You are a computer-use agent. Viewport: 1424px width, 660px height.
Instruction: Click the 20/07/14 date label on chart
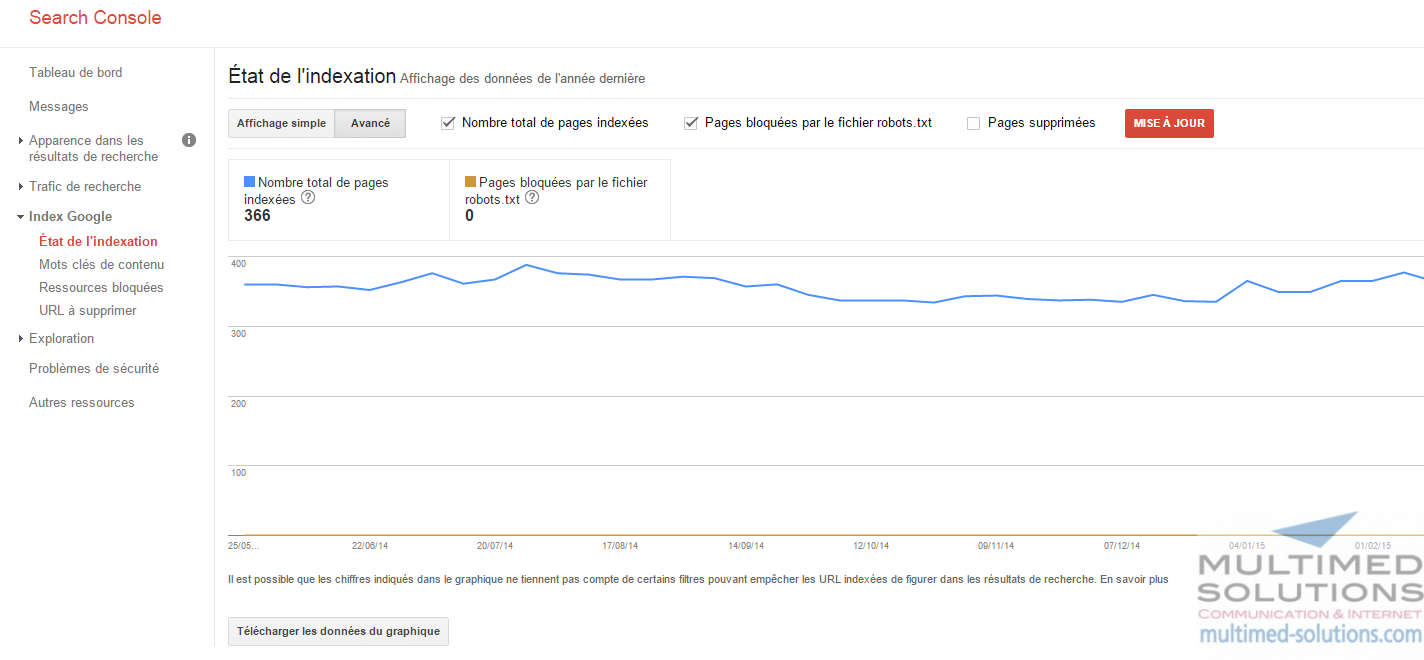click(x=495, y=546)
